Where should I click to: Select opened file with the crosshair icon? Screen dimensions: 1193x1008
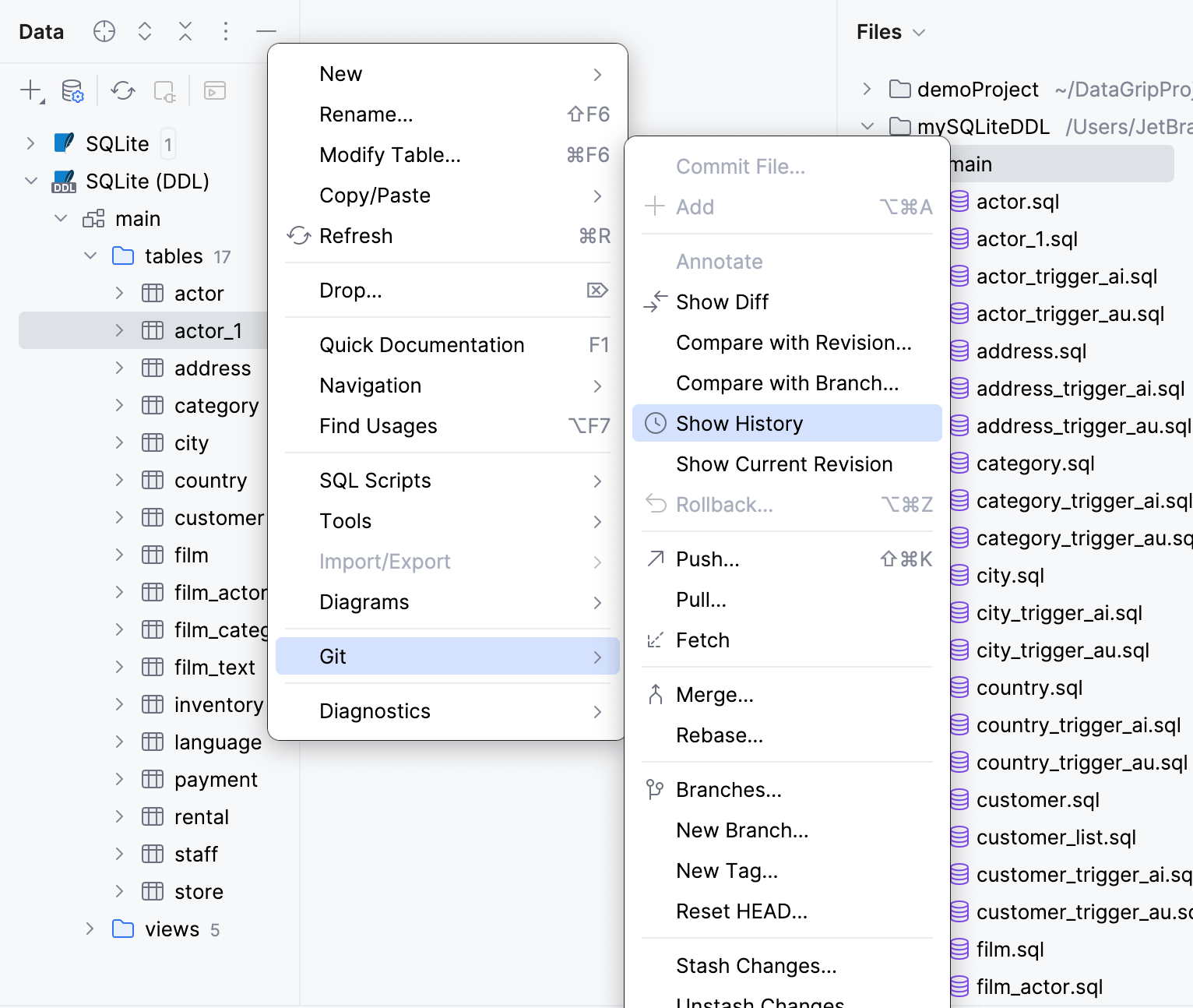pyautogui.click(x=104, y=31)
